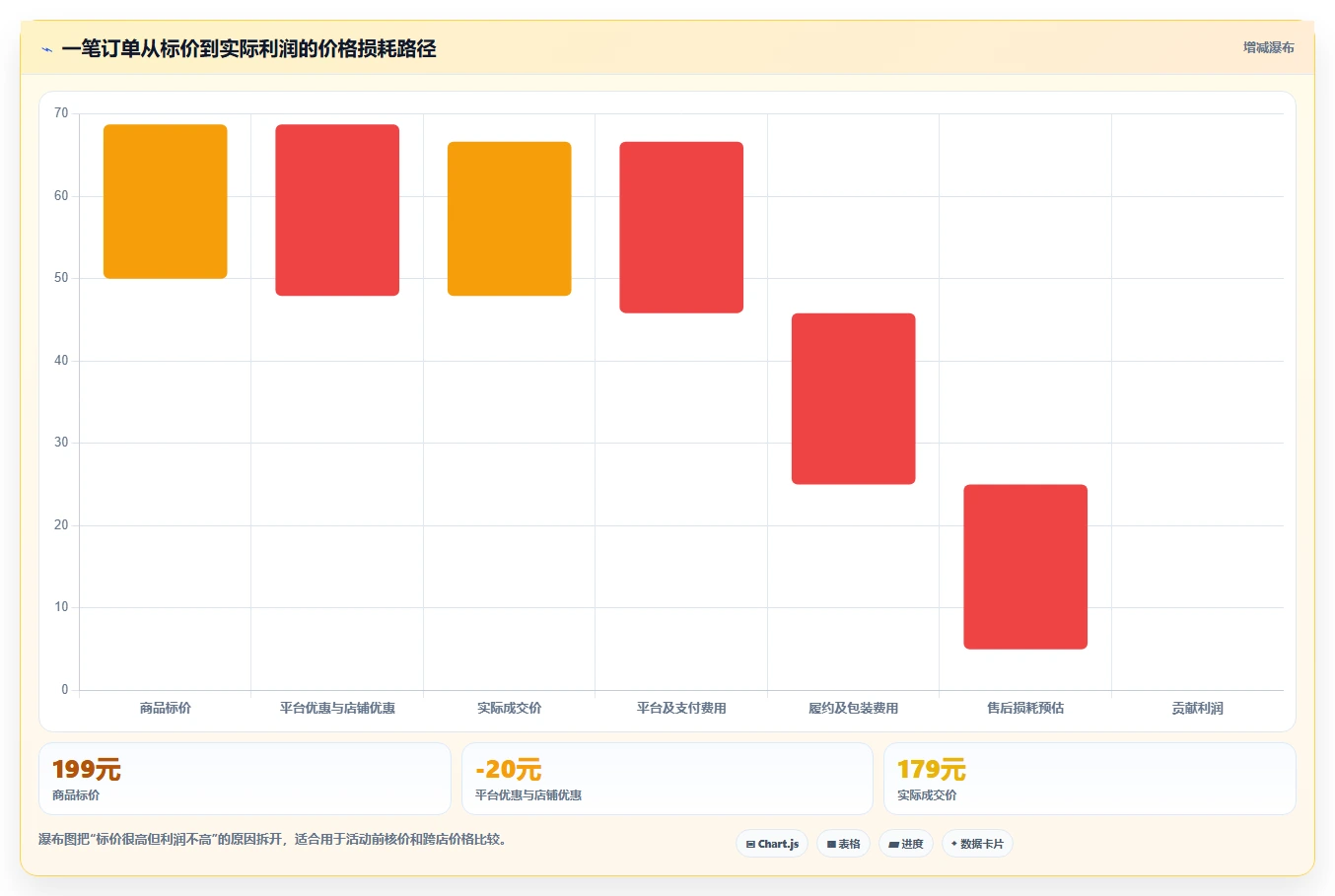Click the y-axis tick label 20
The height and width of the screenshot is (896, 1335).
tap(61, 525)
